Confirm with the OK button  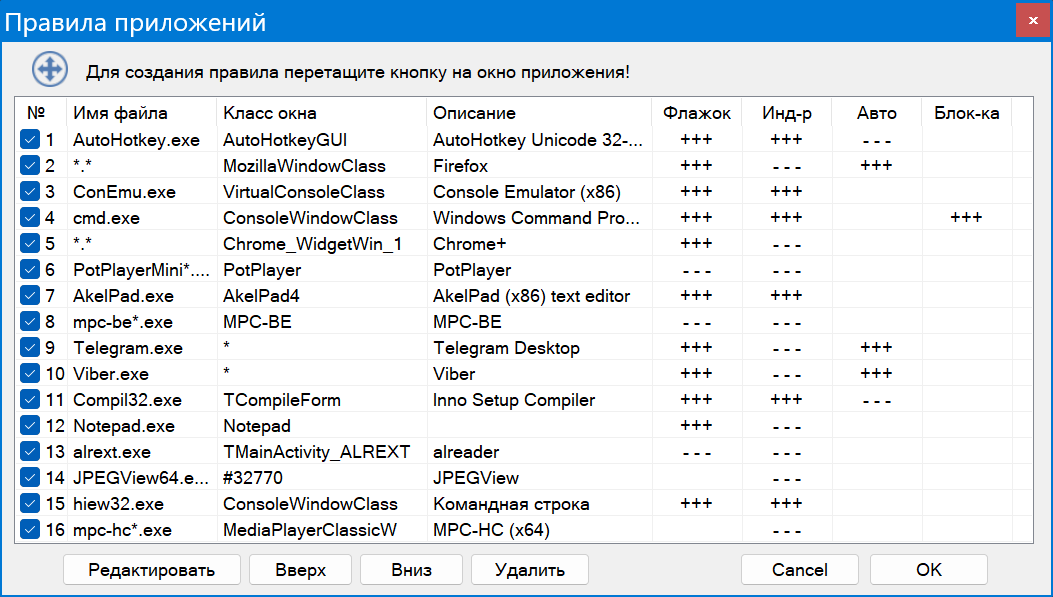(929, 569)
